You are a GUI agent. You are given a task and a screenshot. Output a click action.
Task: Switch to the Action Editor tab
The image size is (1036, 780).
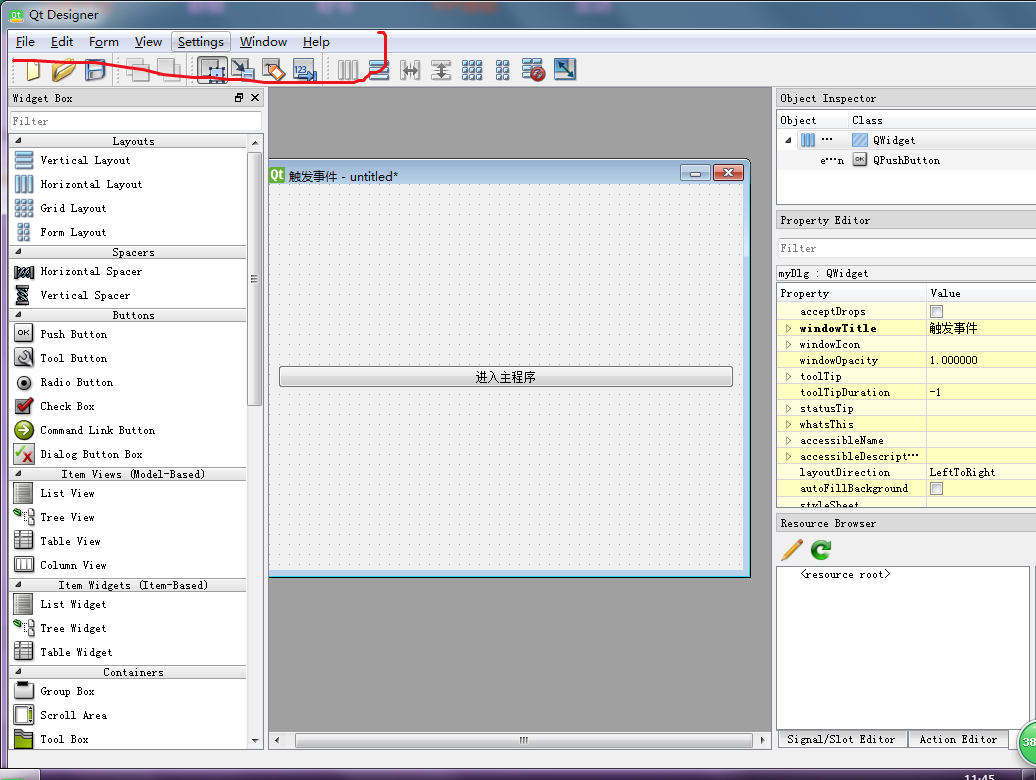tap(958, 739)
